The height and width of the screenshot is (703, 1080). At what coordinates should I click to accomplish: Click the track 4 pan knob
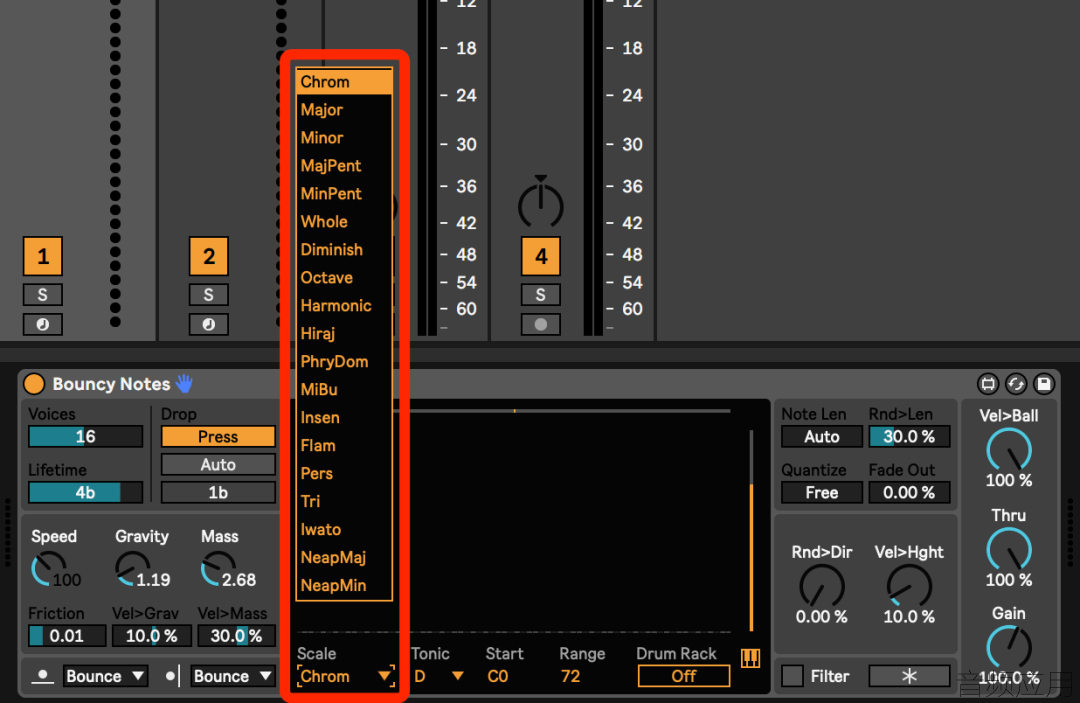pyautogui.click(x=541, y=204)
